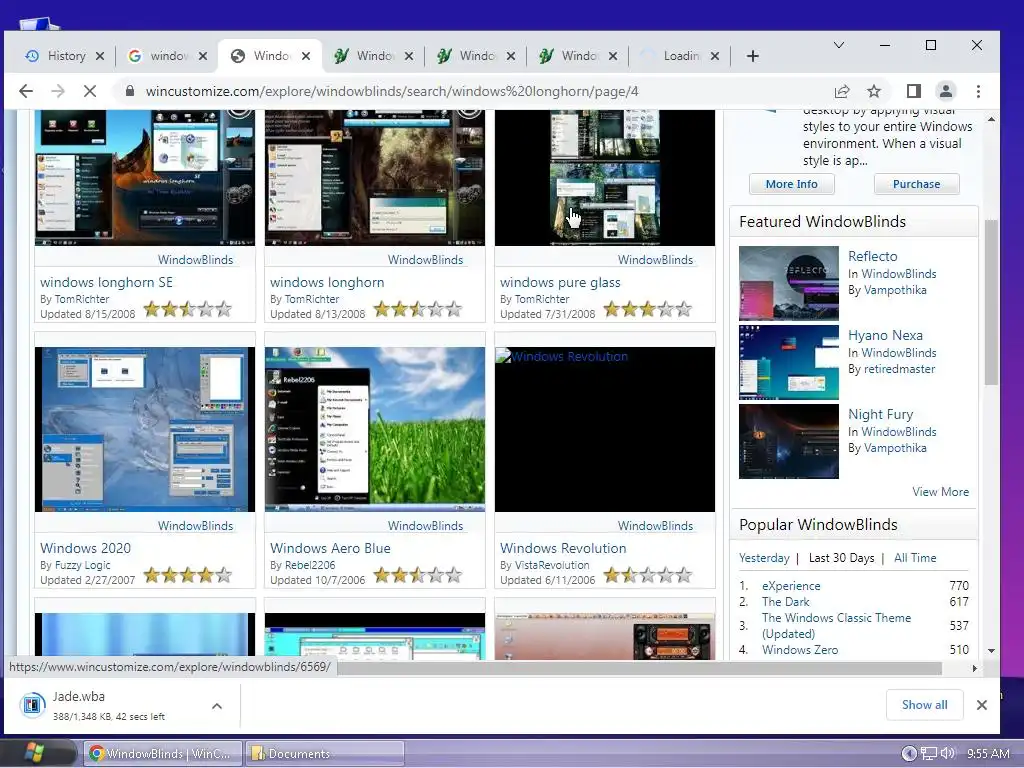Click WindowBlinds category under windows longhorn SE
The height and width of the screenshot is (768, 1024).
pyautogui.click(x=195, y=259)
